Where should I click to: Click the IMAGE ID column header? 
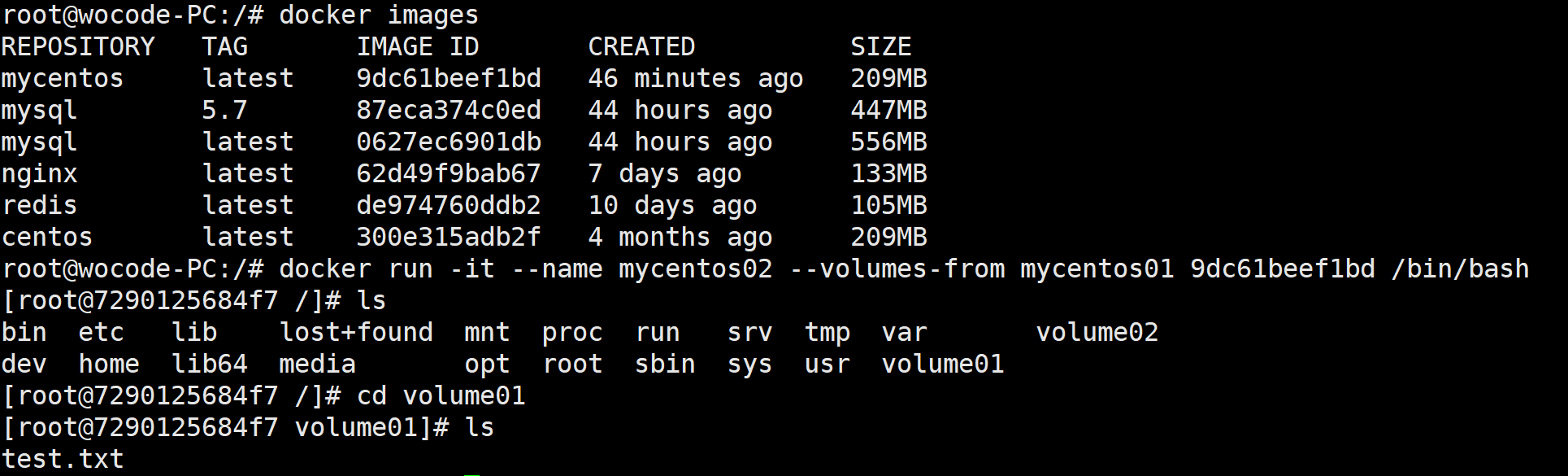[x=418, y=47]
